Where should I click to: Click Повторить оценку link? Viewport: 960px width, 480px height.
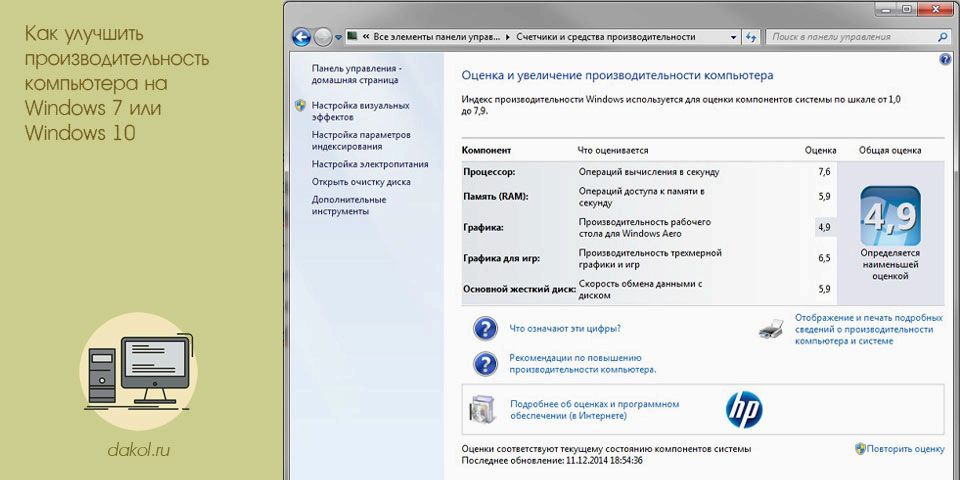coord(906,449)
